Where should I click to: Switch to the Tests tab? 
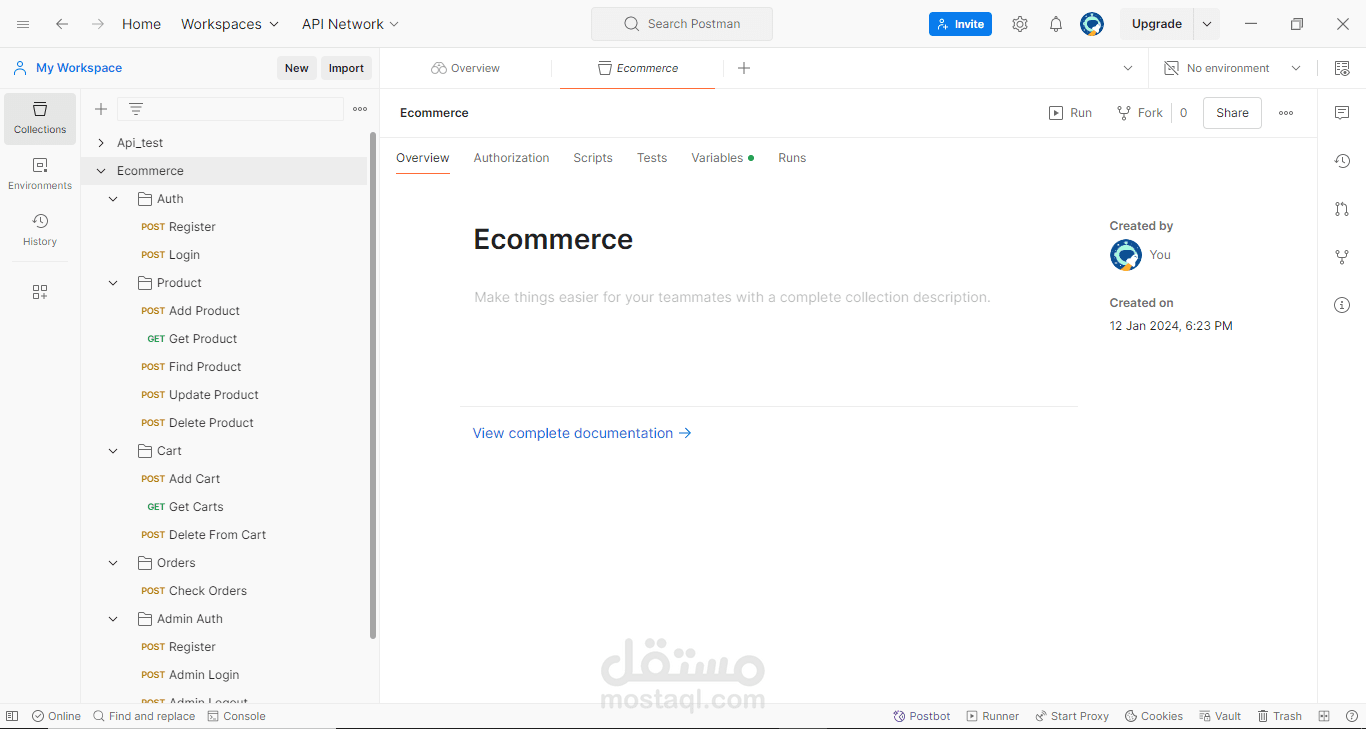[652, 158]
